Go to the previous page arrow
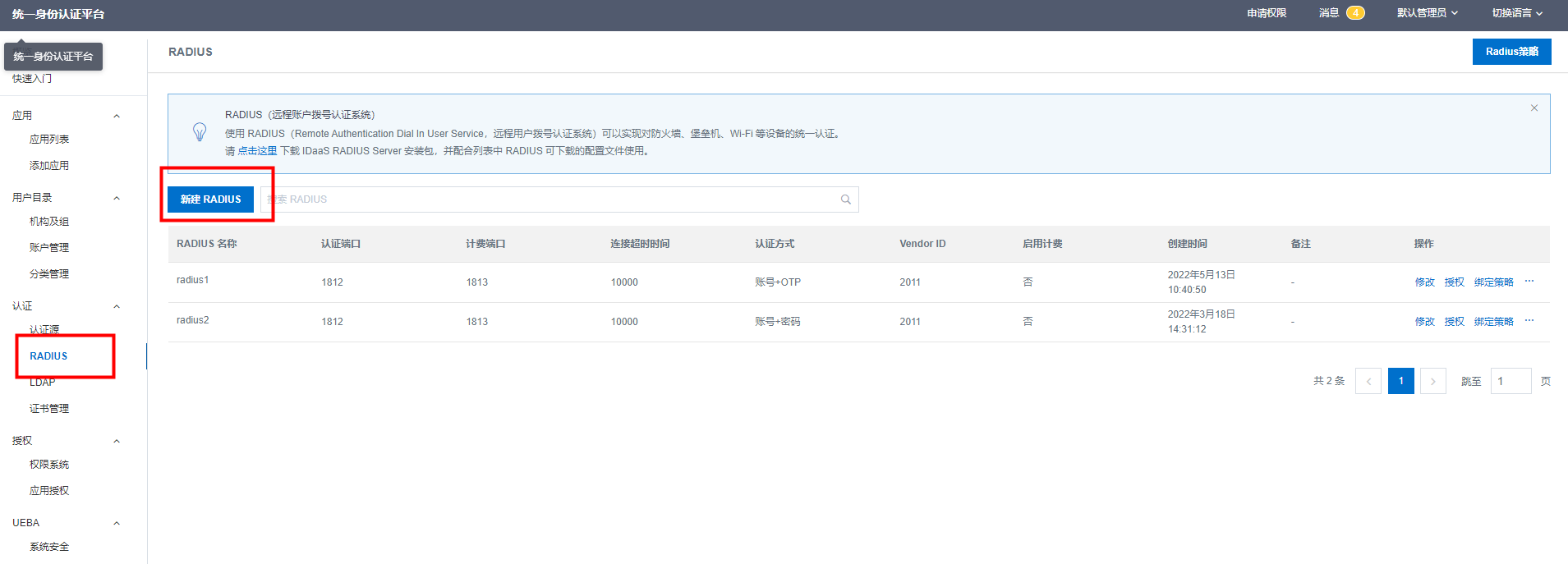Screen dimensions: 1568x564 pyautogui.click(x=1368, y=381)
